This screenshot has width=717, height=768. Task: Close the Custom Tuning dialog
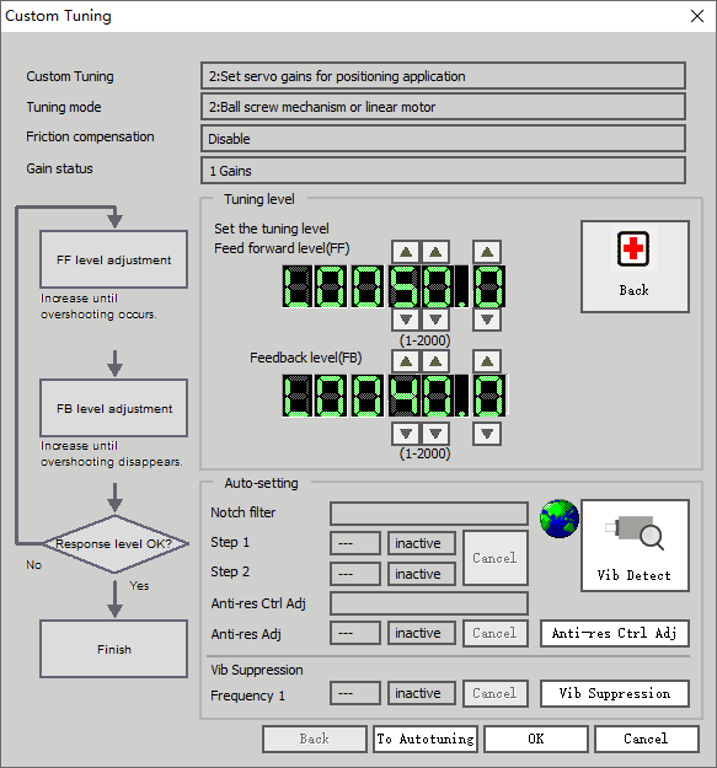click(x=697, y=16)
